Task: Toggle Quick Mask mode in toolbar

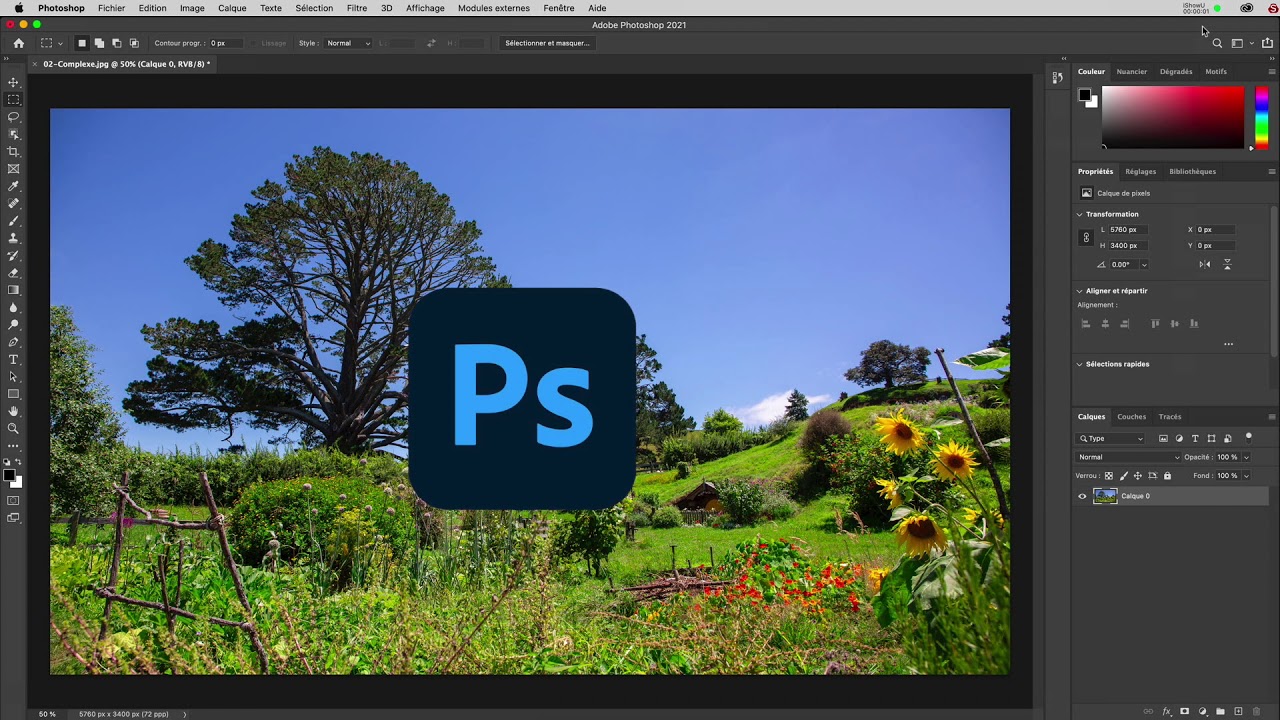Action: 14,500
